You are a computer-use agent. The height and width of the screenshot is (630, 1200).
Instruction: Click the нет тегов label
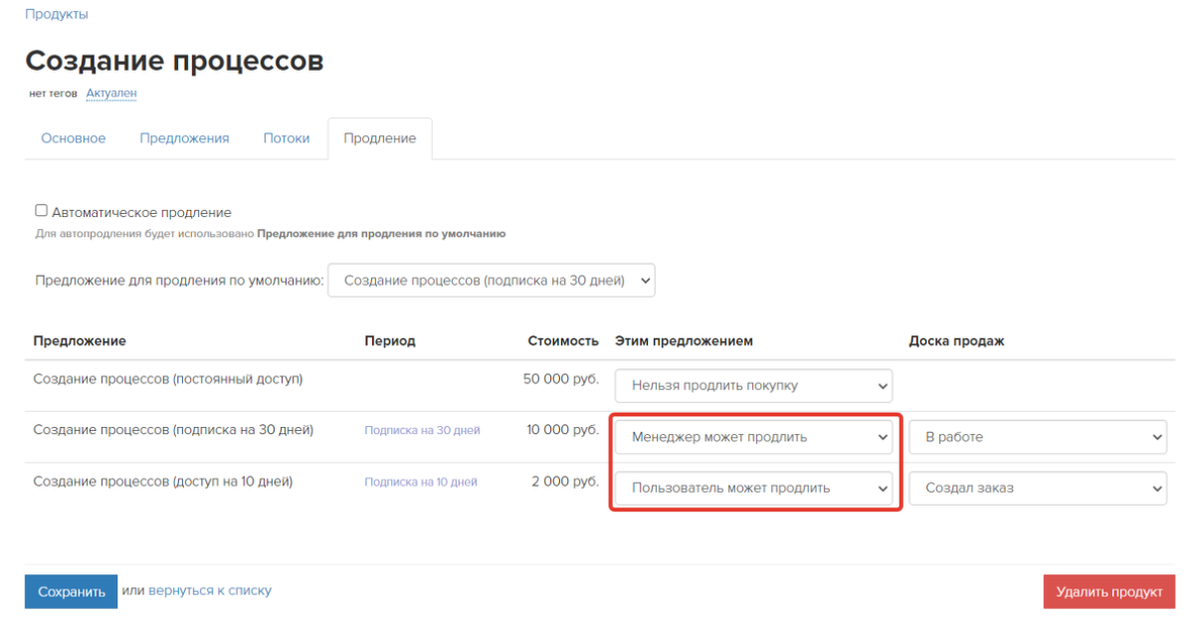click(x=54, y=93)
